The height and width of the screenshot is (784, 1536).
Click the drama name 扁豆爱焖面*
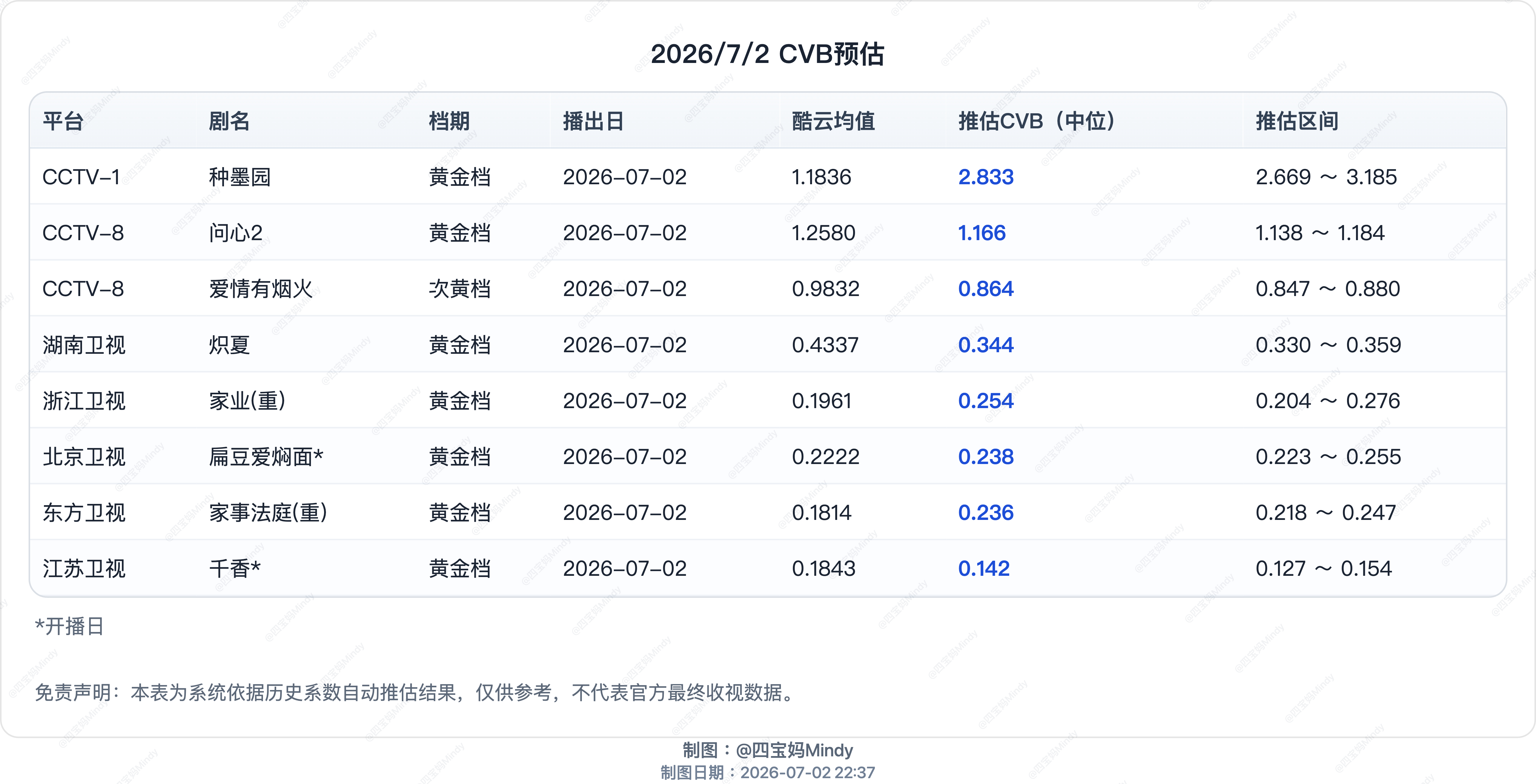[x=266, y=457]
